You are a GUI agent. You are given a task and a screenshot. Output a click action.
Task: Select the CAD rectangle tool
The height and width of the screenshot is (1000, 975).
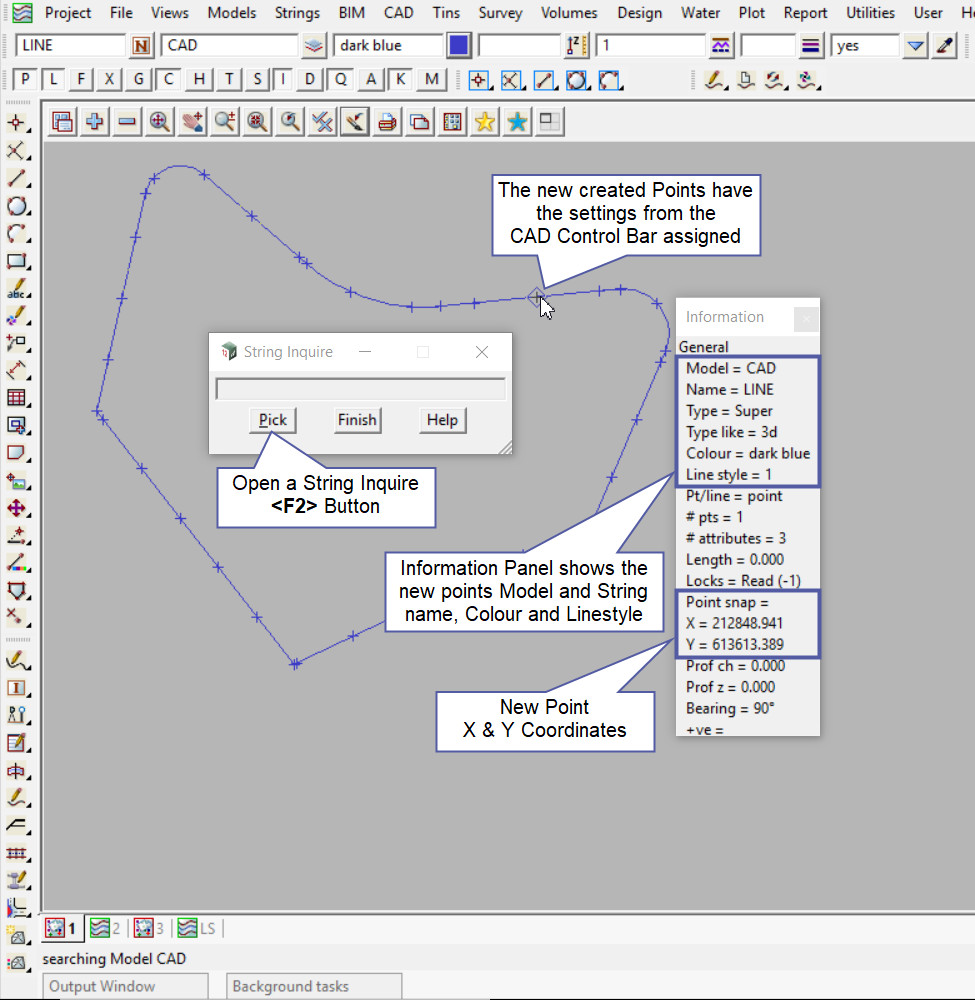point(16,262)
